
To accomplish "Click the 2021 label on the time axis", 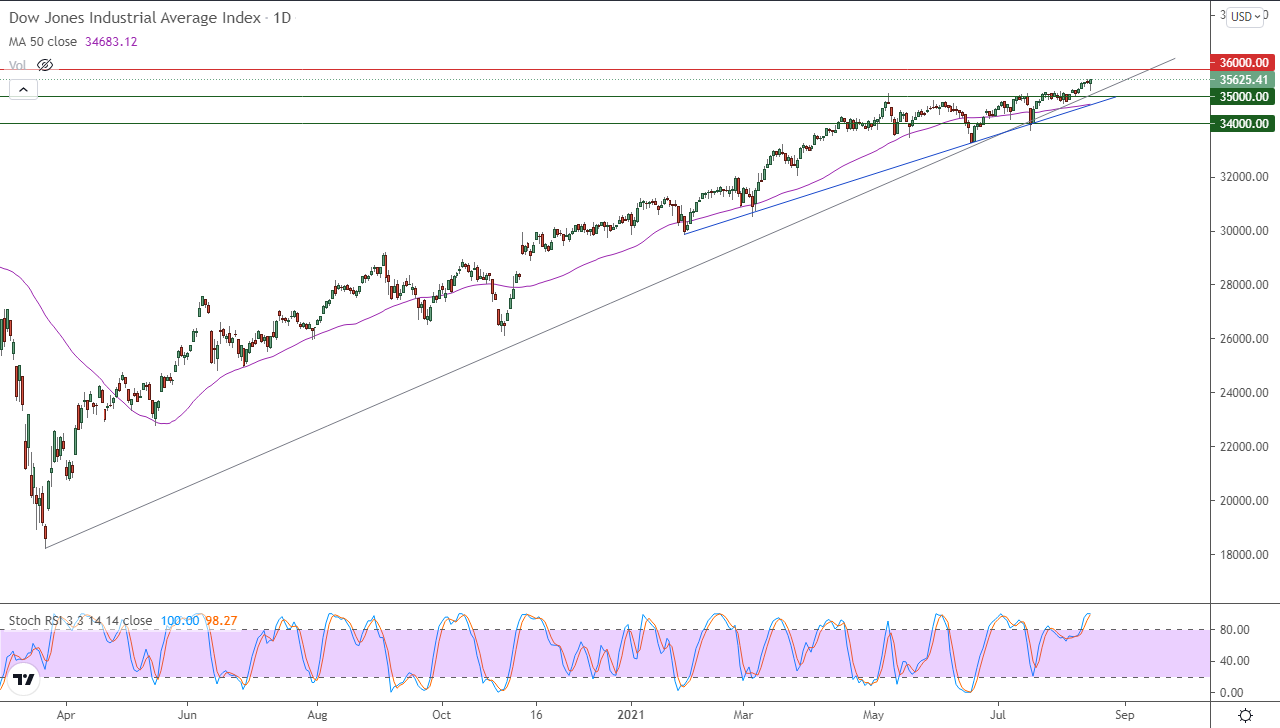I will point(631,716).
